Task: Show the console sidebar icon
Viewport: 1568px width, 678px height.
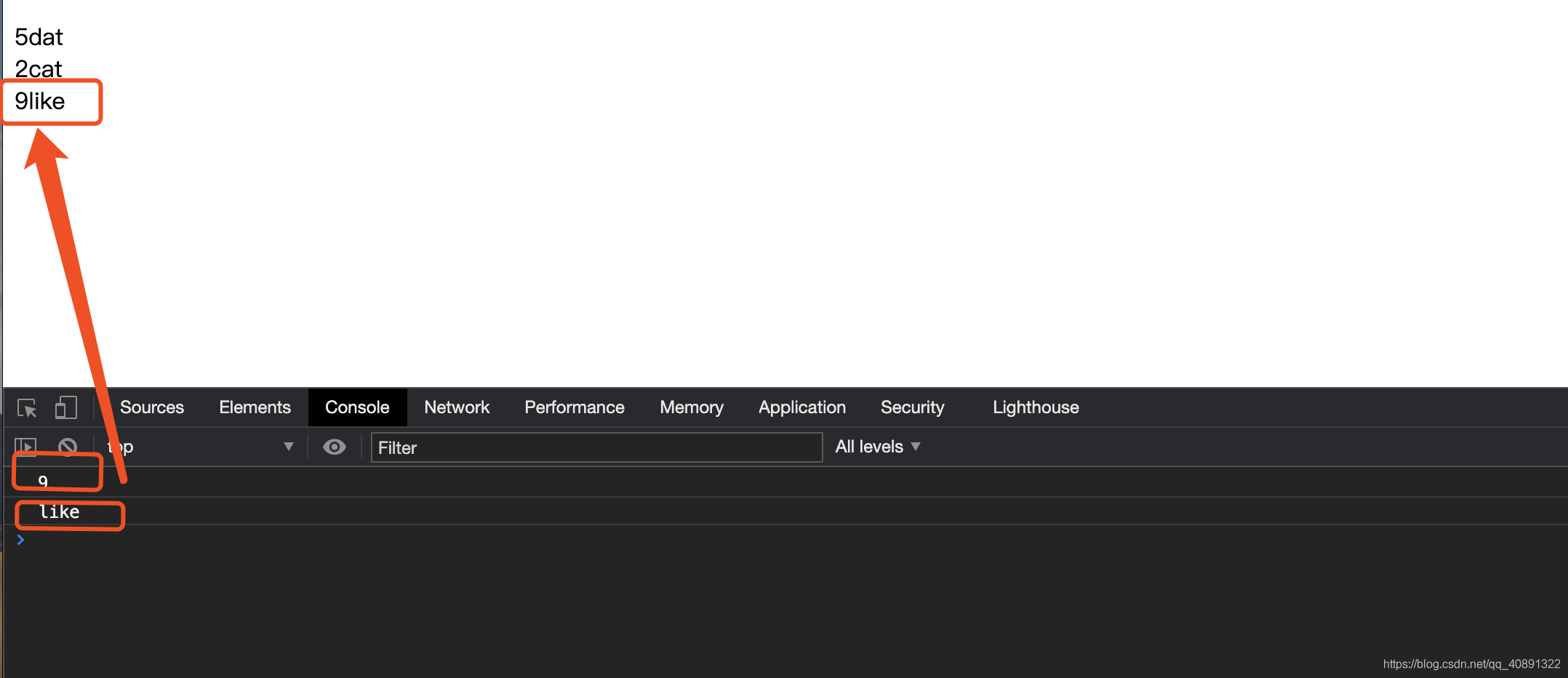Action: click(x=25, y=447)
